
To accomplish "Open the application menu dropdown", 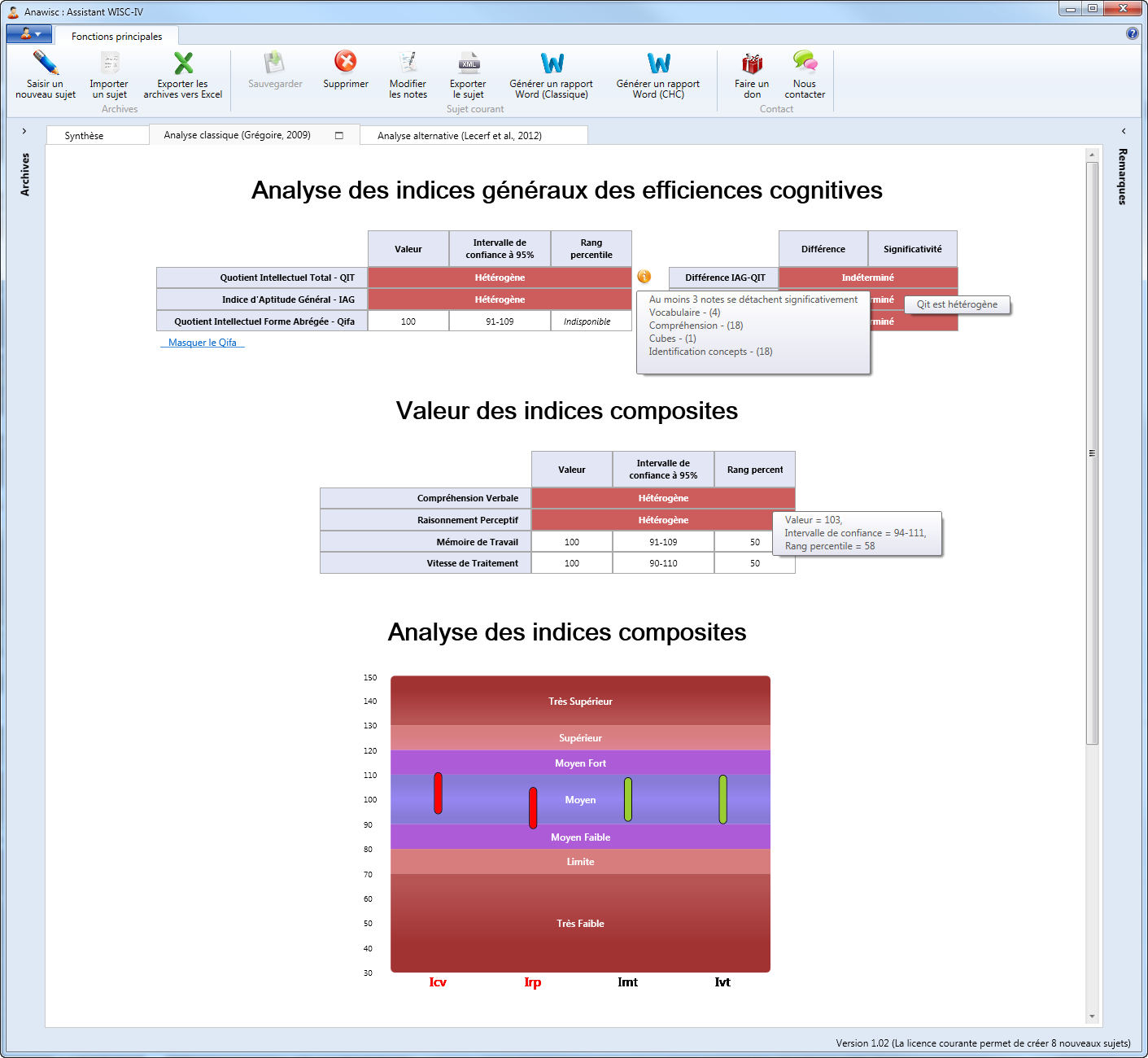I will 29,34.
